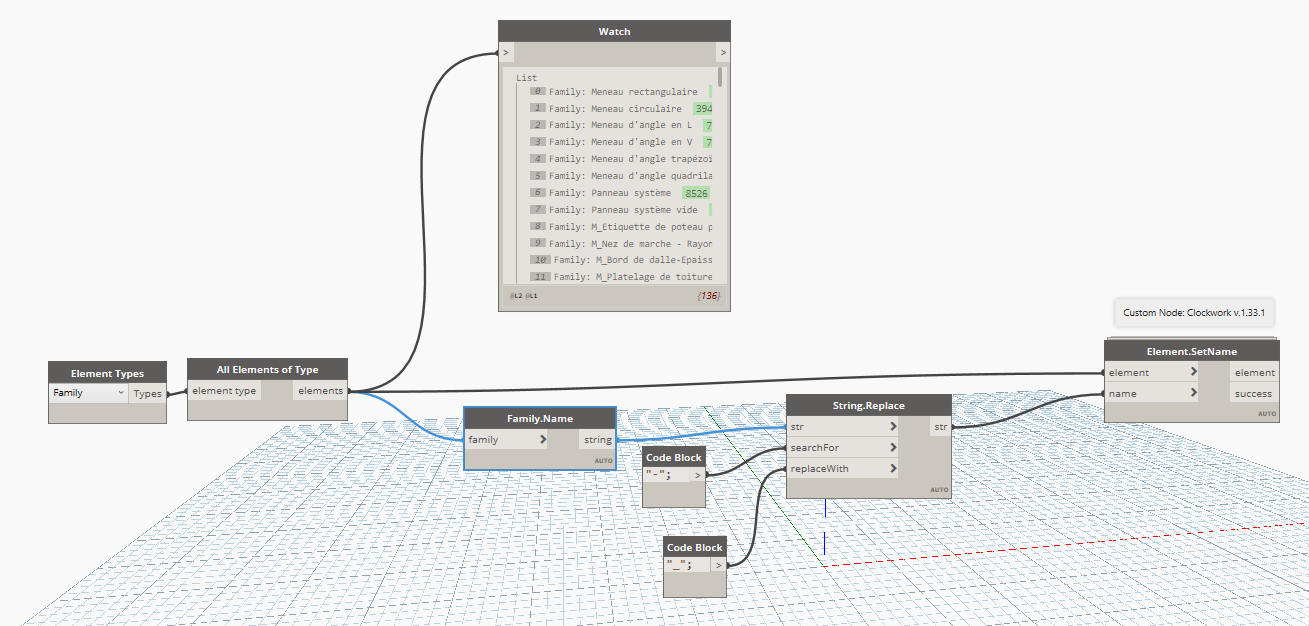The image size is (1309, 626).
Task: Open str input chevron on String.Replace
Action: (892, 427)
